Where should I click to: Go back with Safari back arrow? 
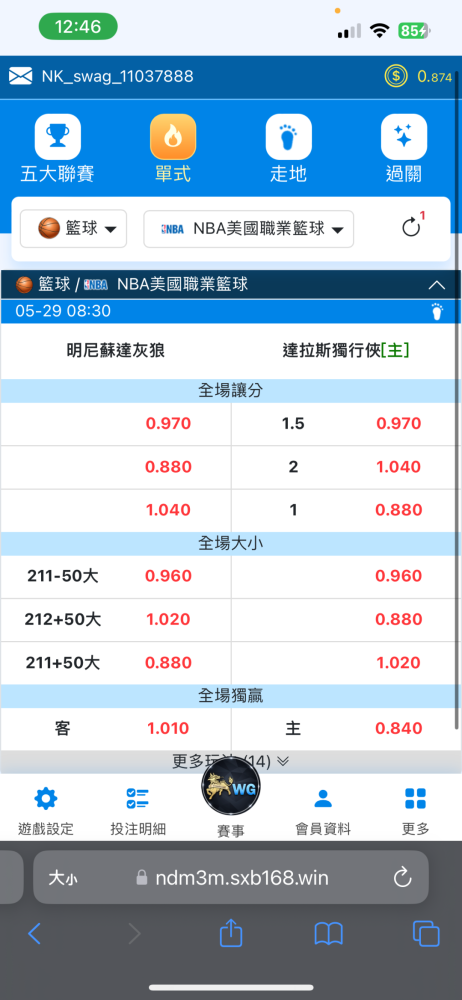pos(34,934)
